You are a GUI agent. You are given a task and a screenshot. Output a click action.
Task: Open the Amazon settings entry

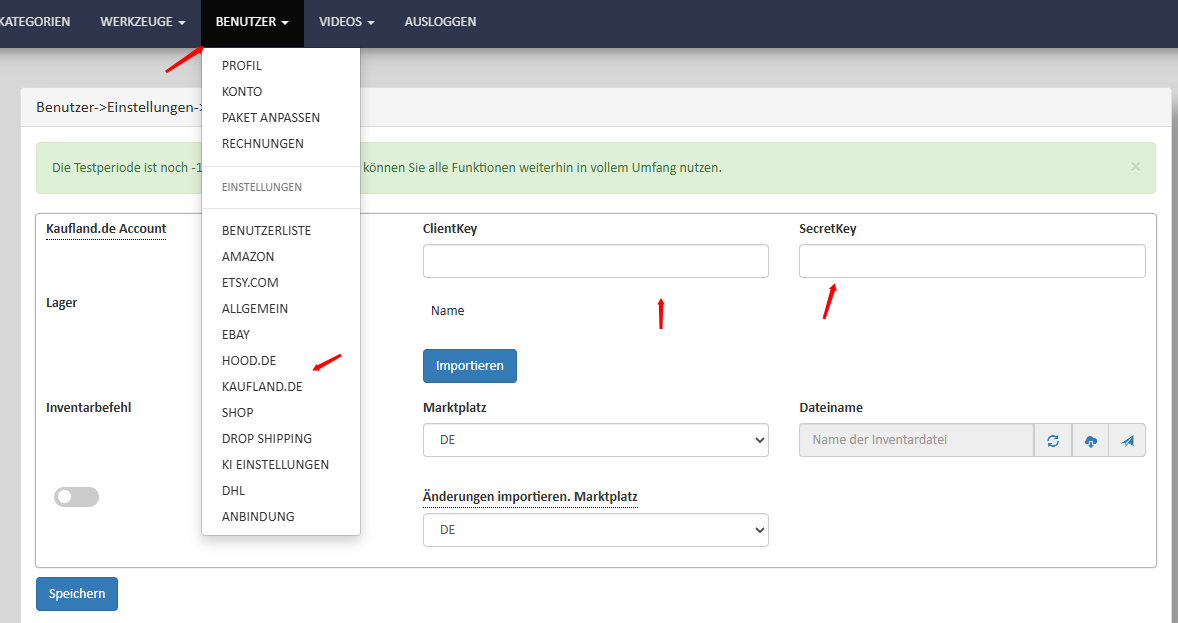248,256
